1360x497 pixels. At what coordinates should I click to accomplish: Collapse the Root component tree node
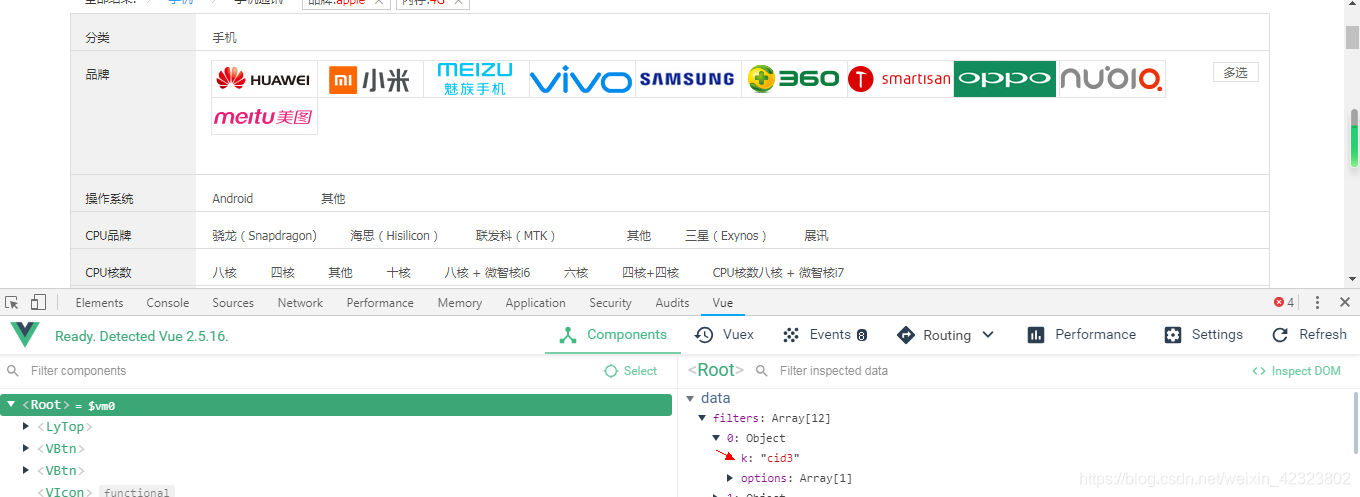click(11, 405)
